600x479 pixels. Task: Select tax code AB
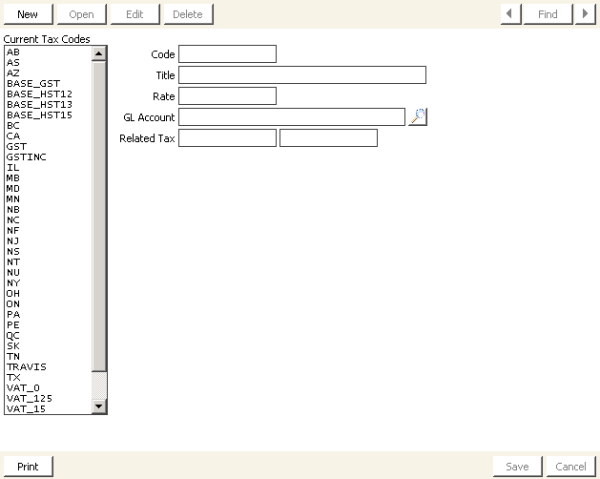[48, 52]
